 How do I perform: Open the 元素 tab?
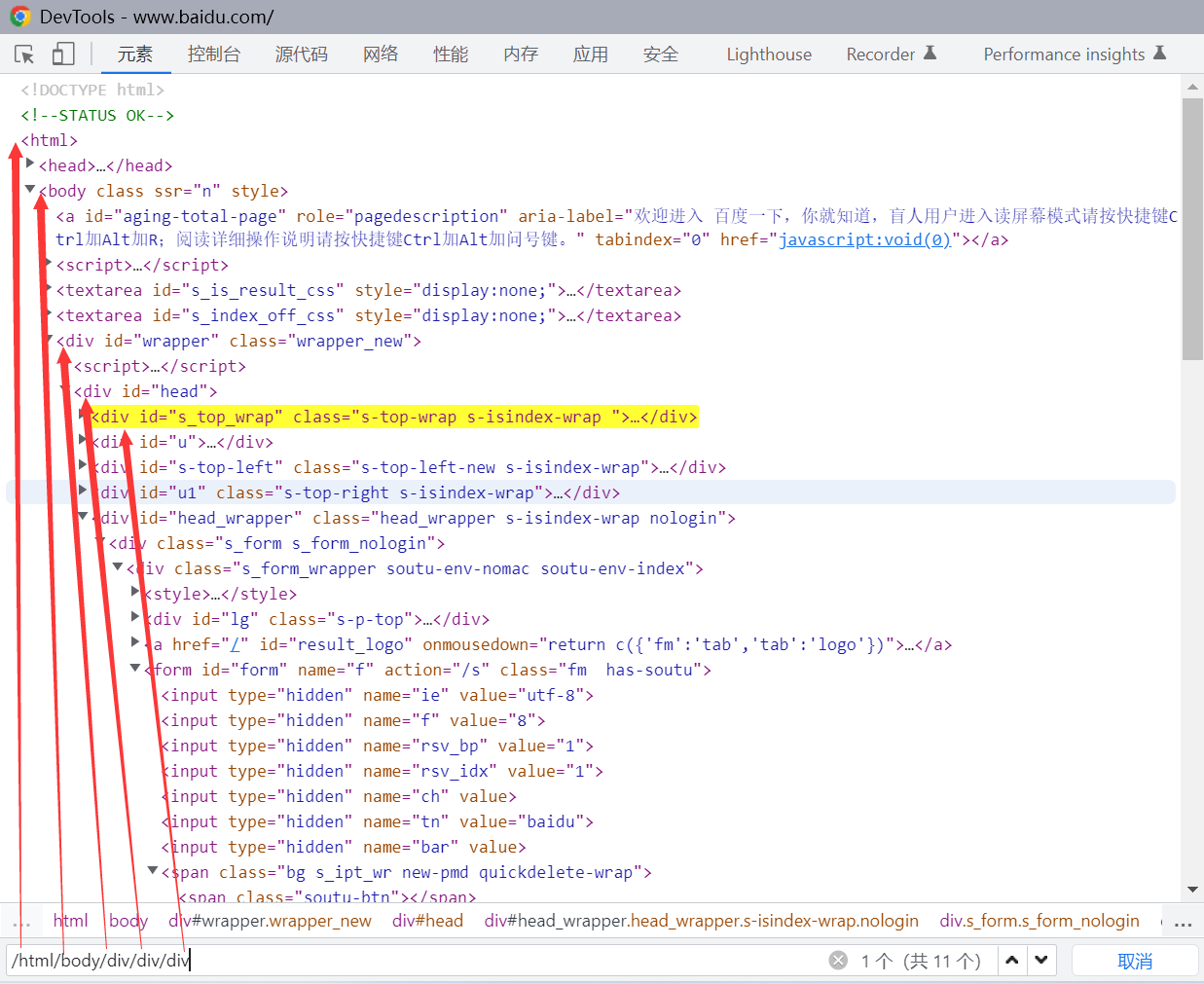point(135,55)
